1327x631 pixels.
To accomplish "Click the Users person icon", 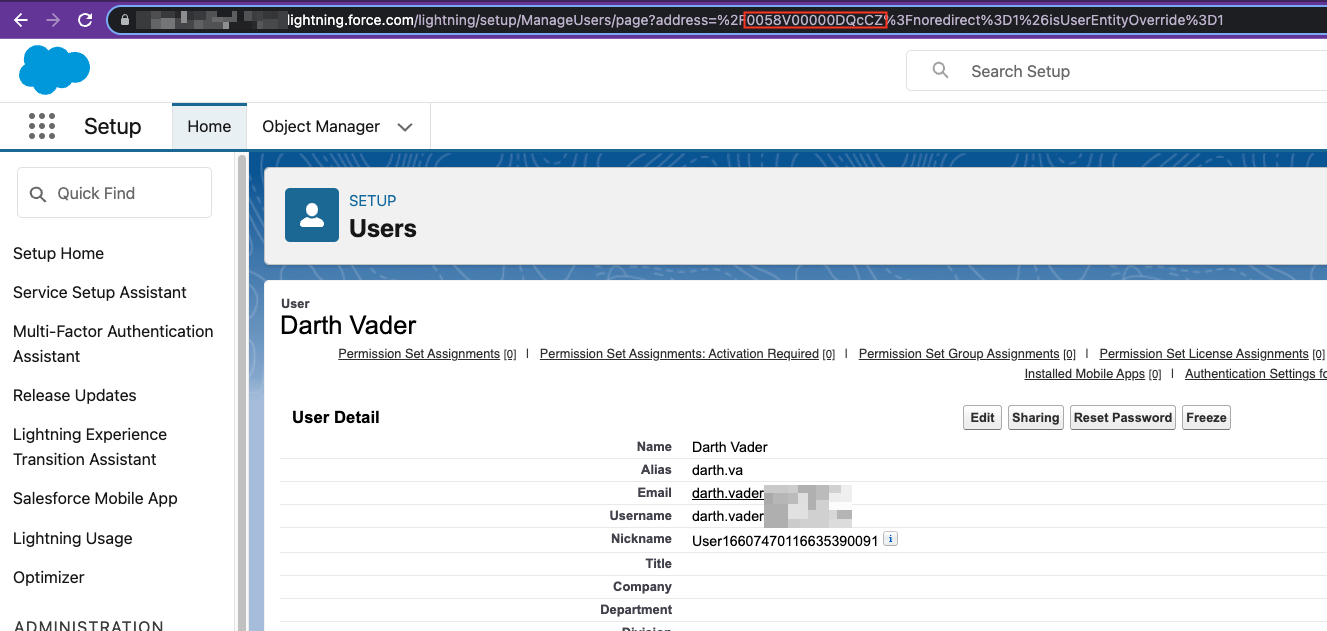I will (x=312, y=215).
